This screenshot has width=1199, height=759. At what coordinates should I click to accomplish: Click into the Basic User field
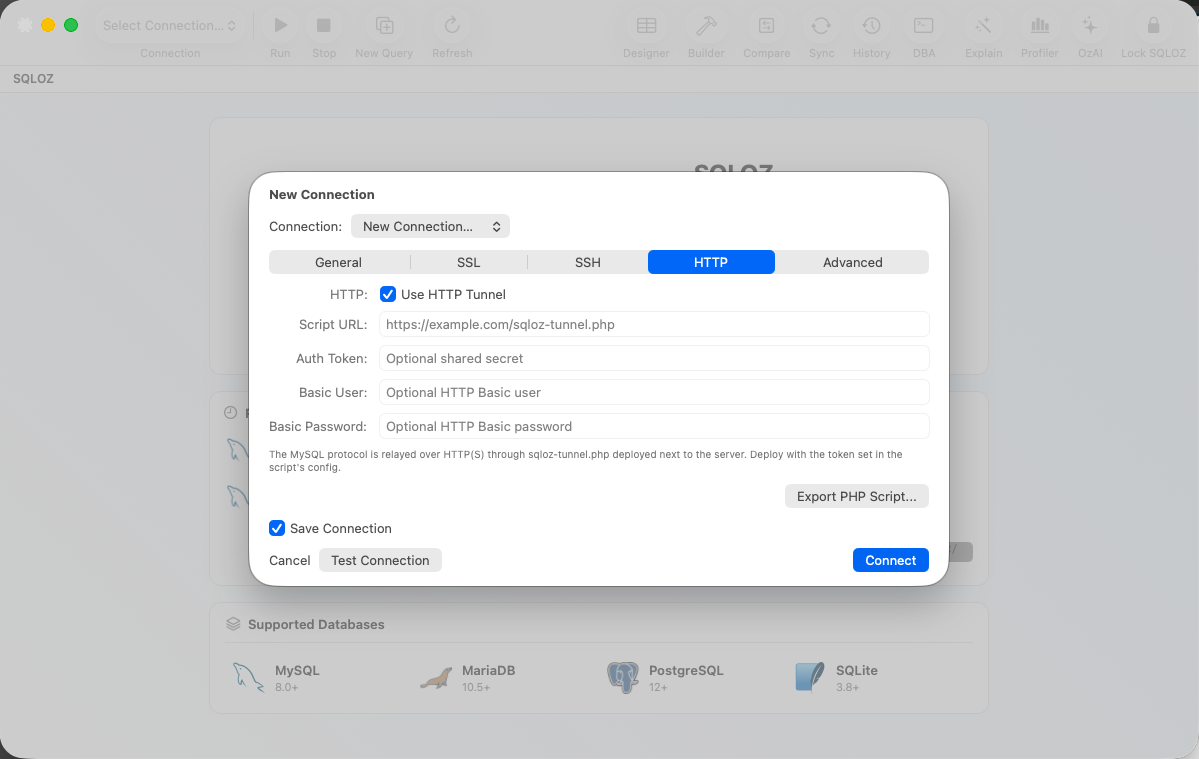click(x=655, y=392)
